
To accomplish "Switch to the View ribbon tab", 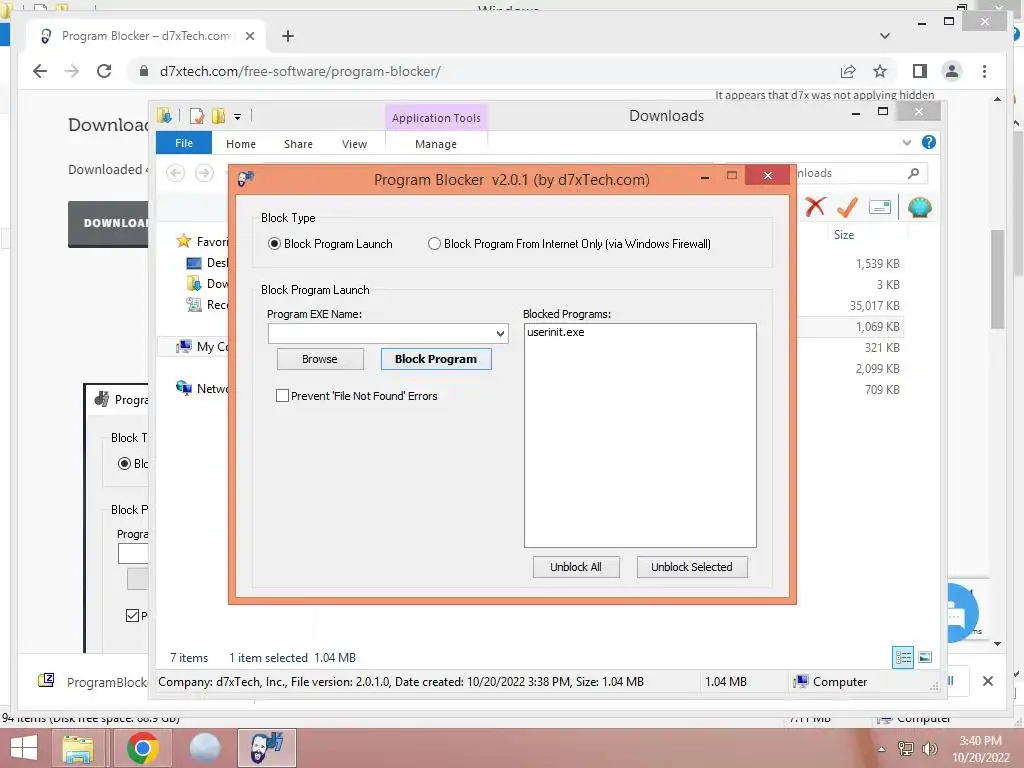I will [x=354, y=144].
